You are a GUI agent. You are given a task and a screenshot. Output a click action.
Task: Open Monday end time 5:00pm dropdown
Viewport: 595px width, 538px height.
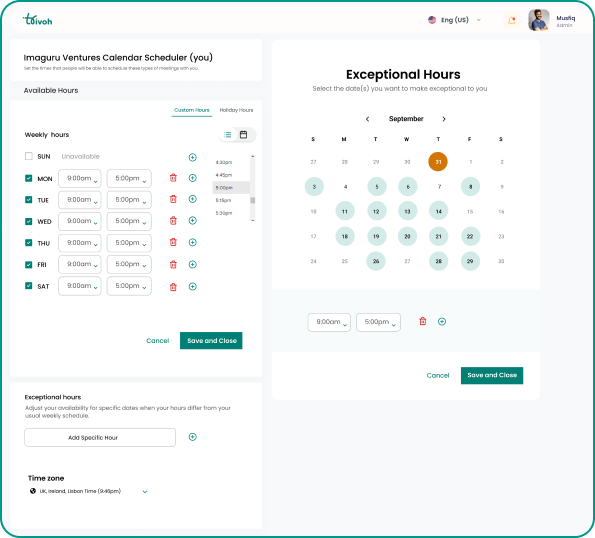[x=129, y=178]
